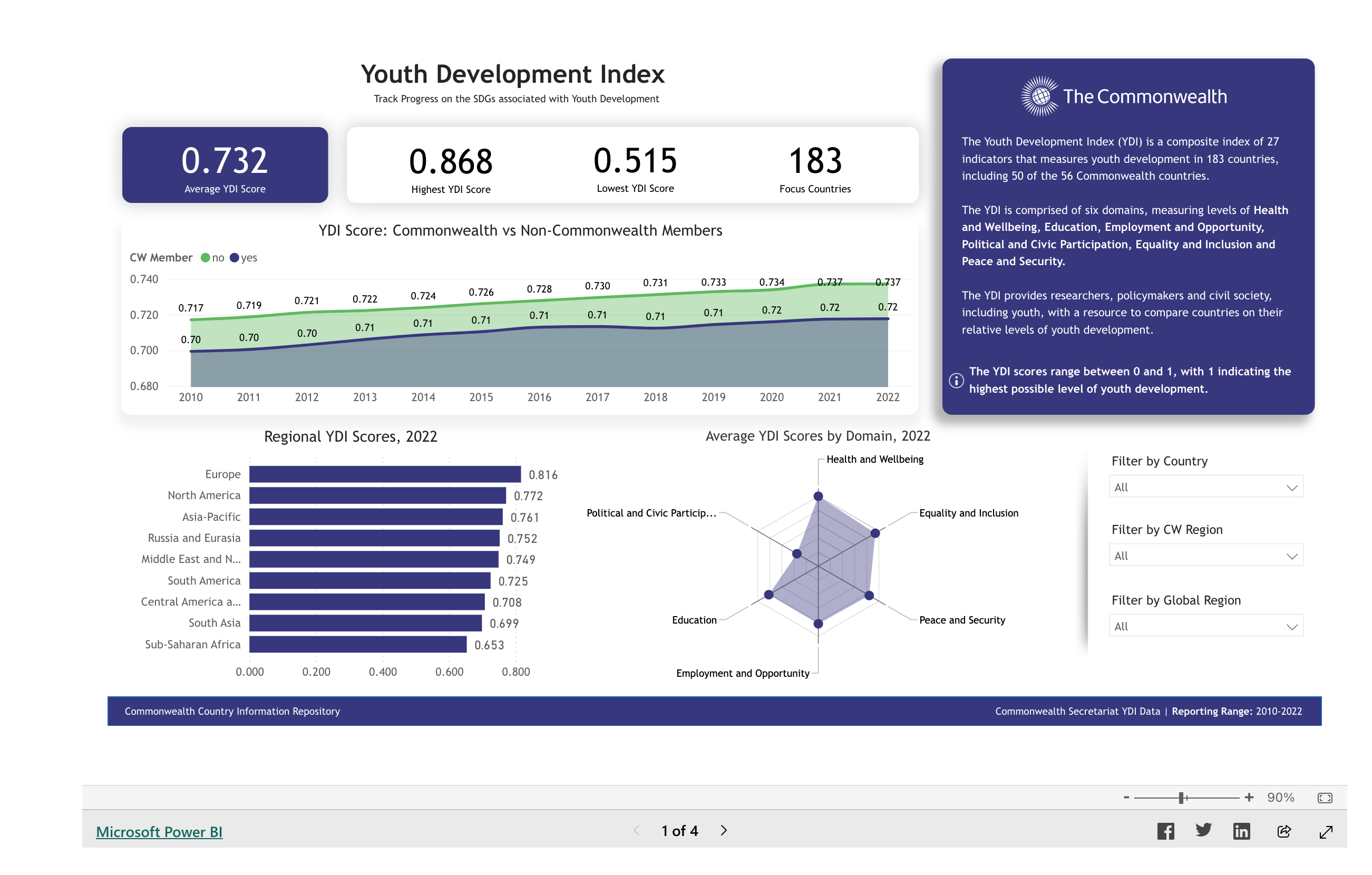1372x875 pixels.
Task: Click the Middle East and N... bar
Action: point(374,559)
